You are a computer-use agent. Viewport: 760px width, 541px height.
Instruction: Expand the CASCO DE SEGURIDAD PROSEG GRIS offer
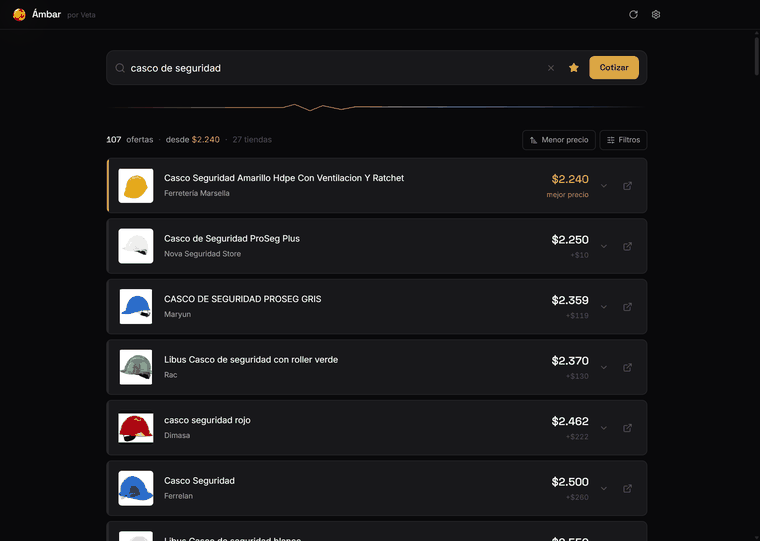pos(604,307)
